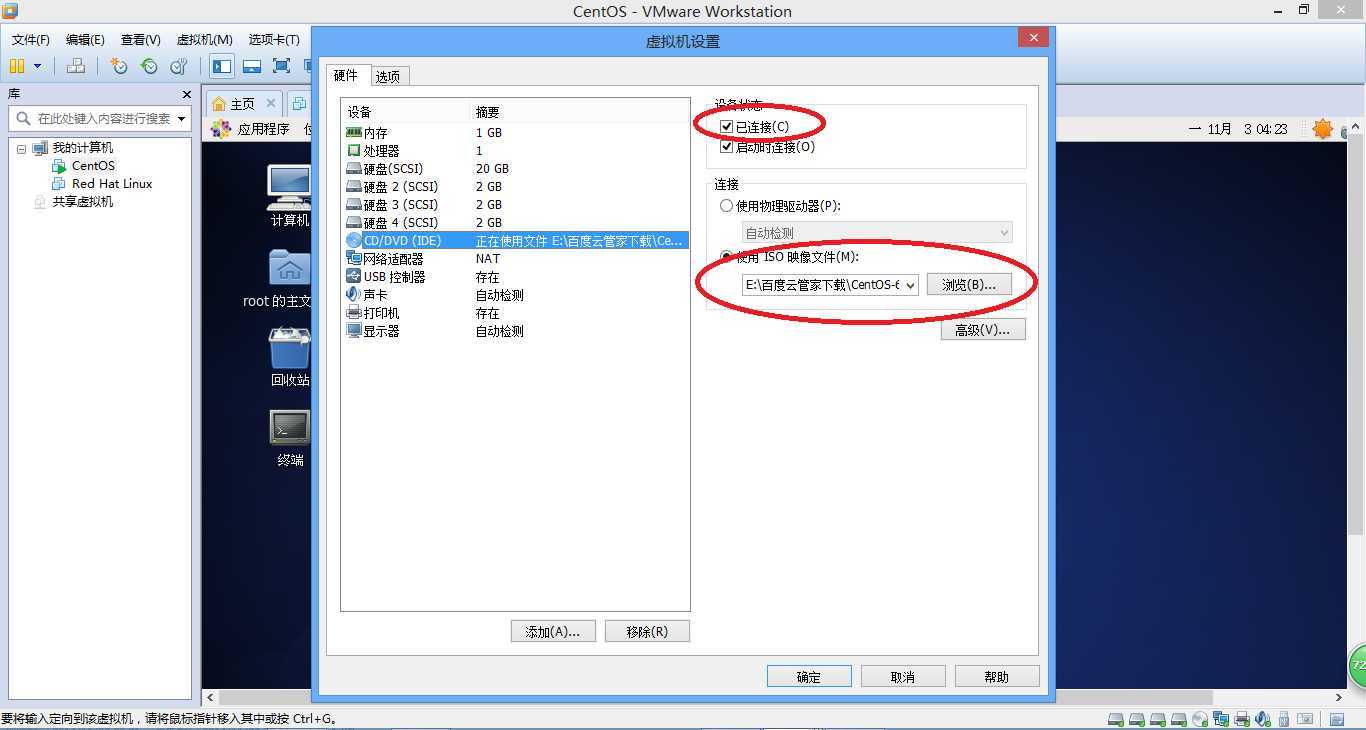
Task: Select the 硬盘 4 (SCSI) row
Action: [x=515, y=223]
